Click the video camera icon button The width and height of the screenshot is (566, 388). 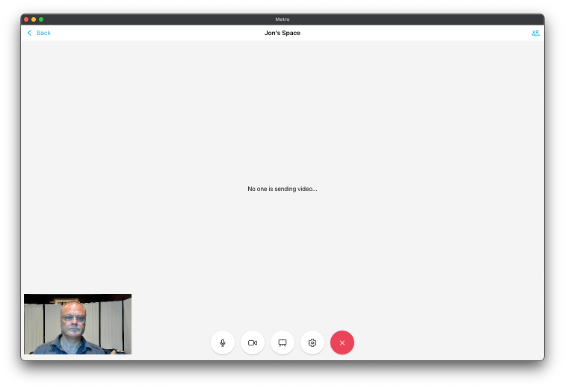tap(253, 343)
